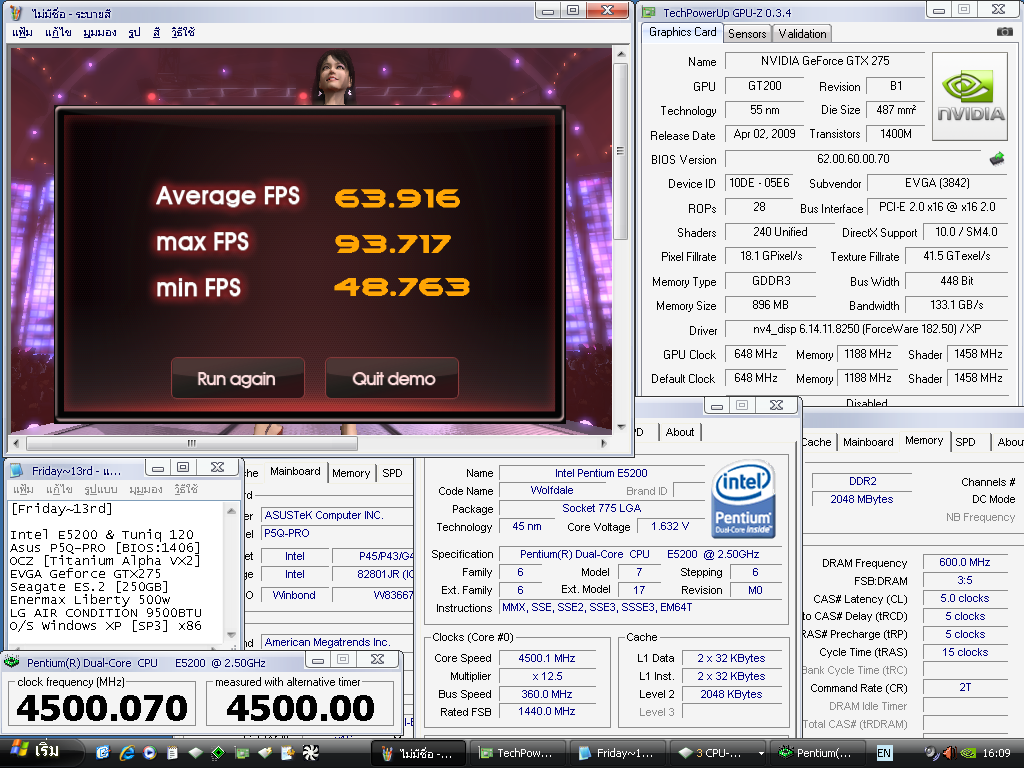The height and width of the screenshot is (768, 1024).
Task: Click the Paint vertical scrollbar down arrow
Action: click(x=621, y=426)
